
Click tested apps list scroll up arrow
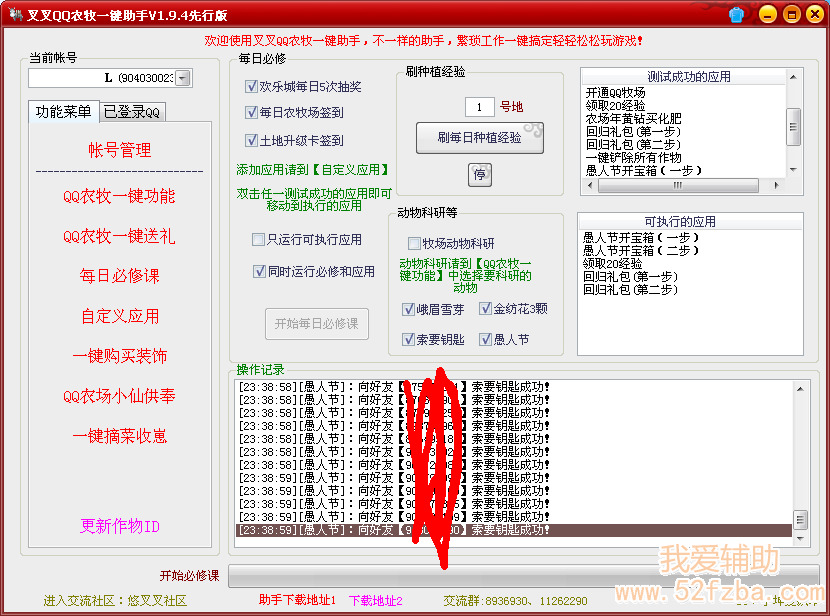pos(793,77)
